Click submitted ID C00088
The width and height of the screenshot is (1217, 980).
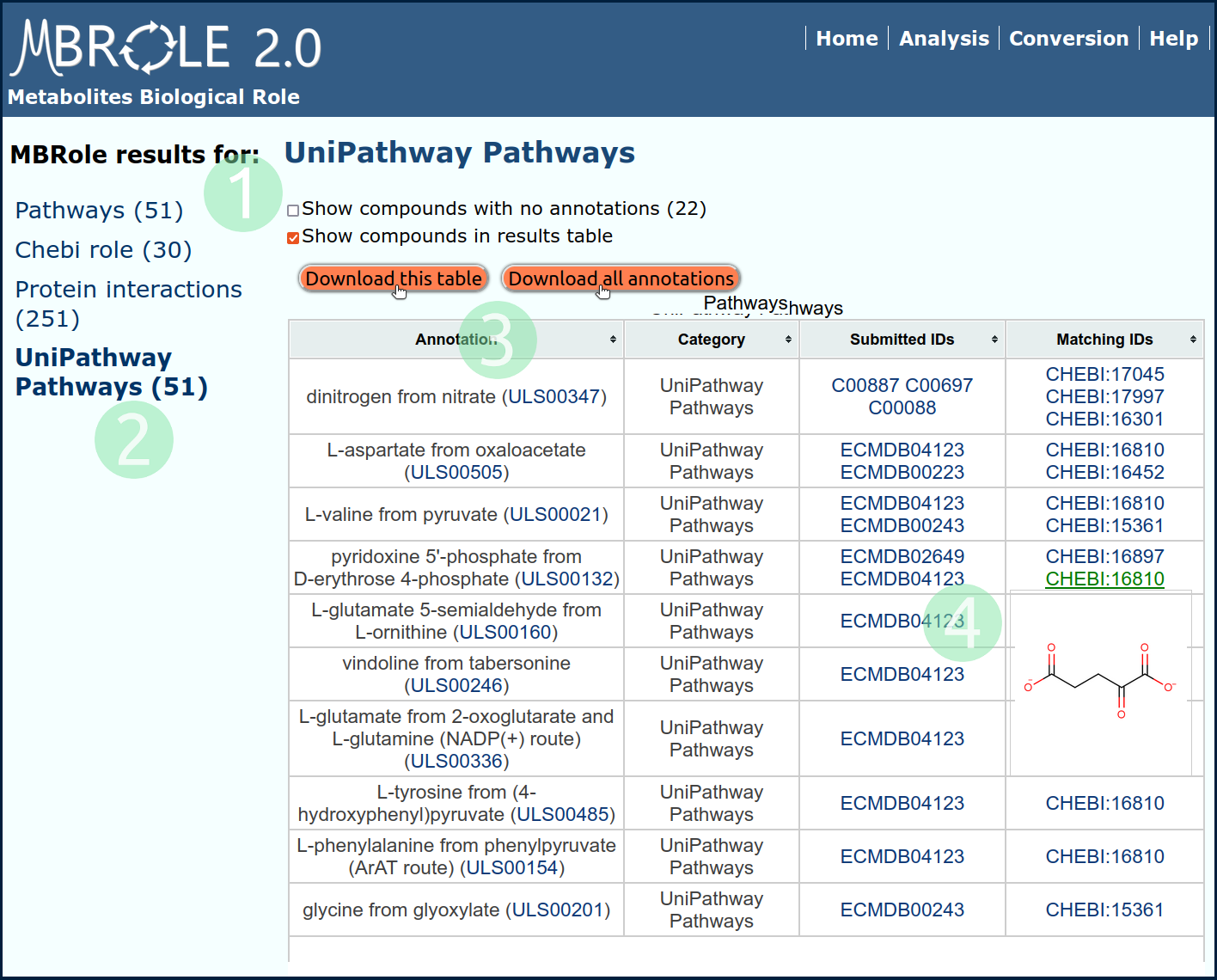(x=902, y=407)
